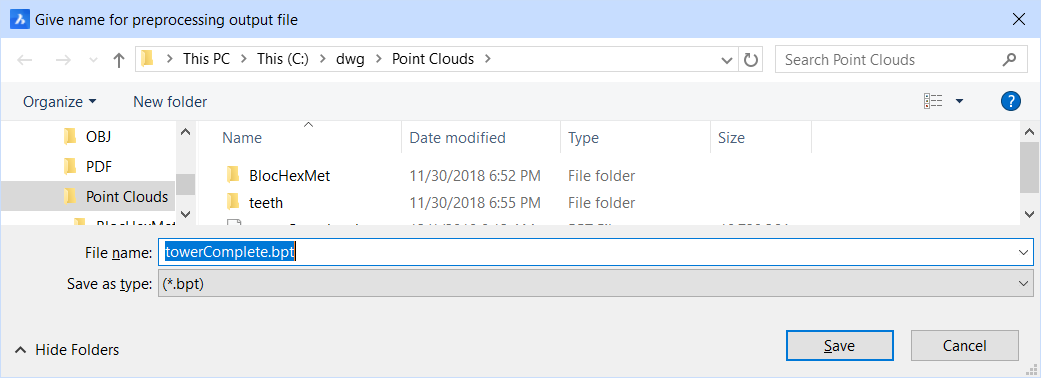Screen dimensions: 1041x378
Task: Expand the address bar history chevron
Action: tap(726, 60)
